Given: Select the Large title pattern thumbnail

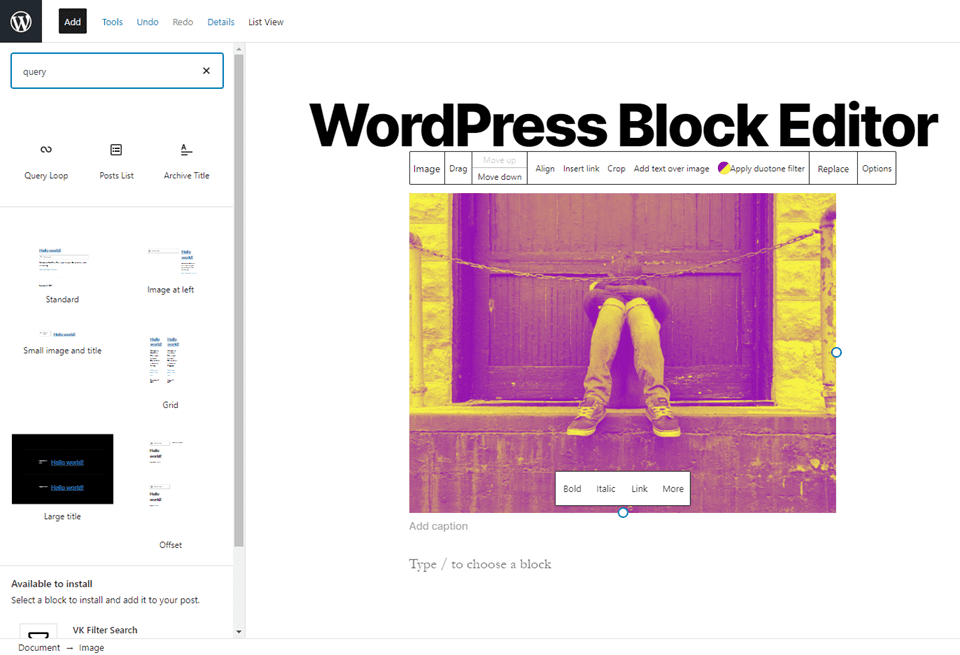Looking at the screenshot, I should [62, 469].
